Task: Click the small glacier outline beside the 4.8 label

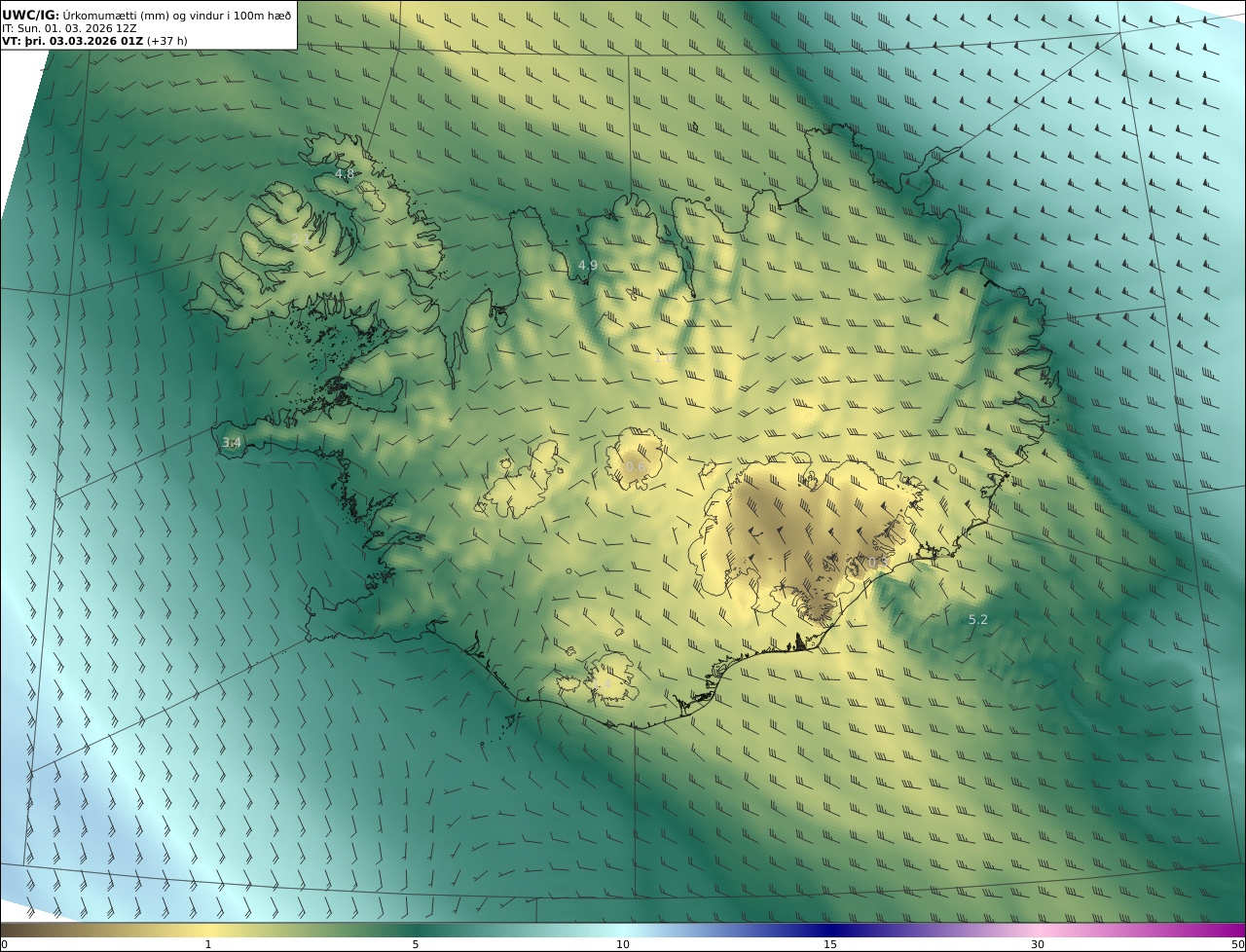Action: point(370,198)
